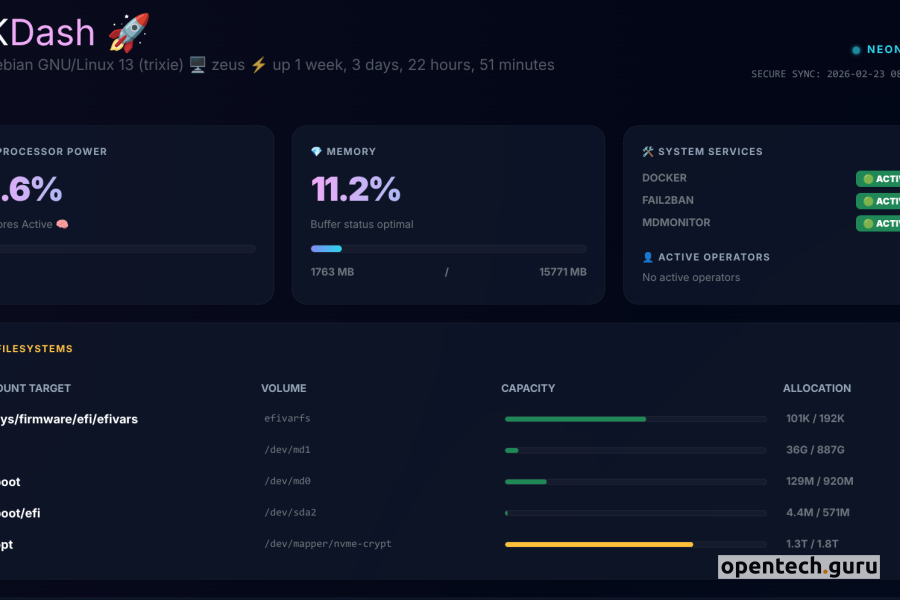Screen dimensions: 900x600
Task: Click the MDMonitor ACTIVE status badge
Action: 879,223
